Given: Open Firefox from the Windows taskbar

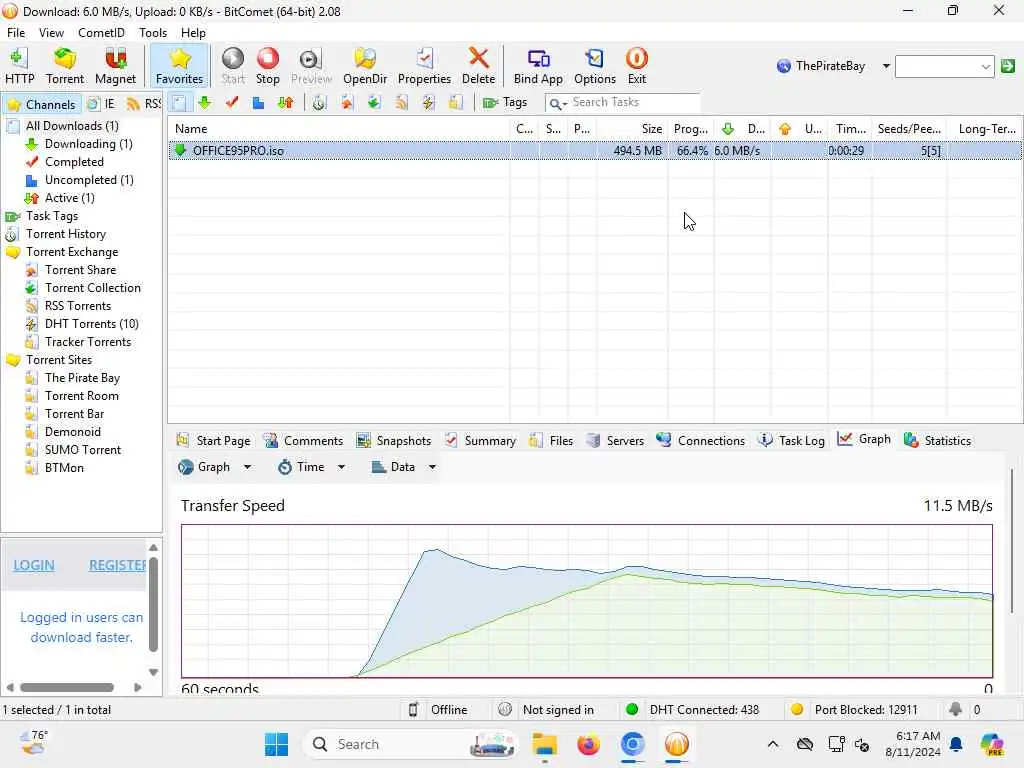Looking at the screenshot, I should (x=588, y=744).
